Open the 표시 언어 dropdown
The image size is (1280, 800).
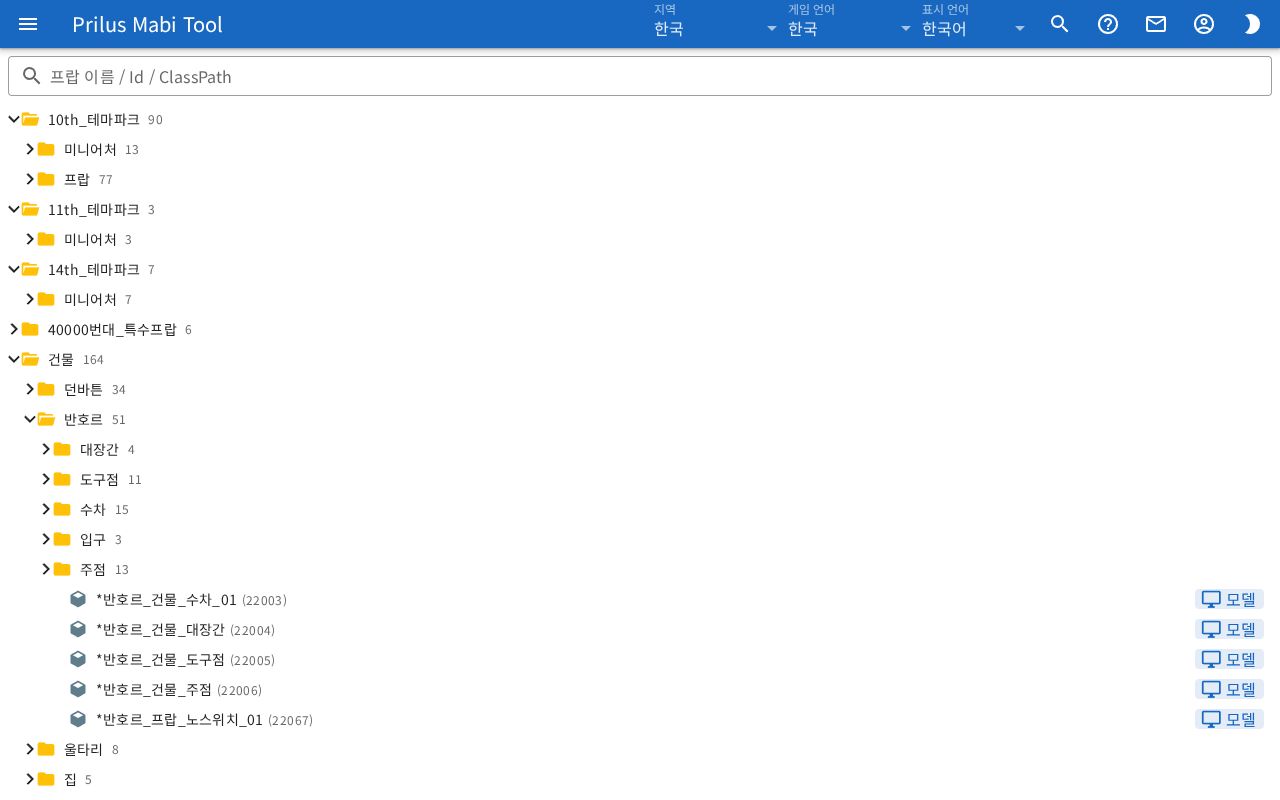coord(974,24)
